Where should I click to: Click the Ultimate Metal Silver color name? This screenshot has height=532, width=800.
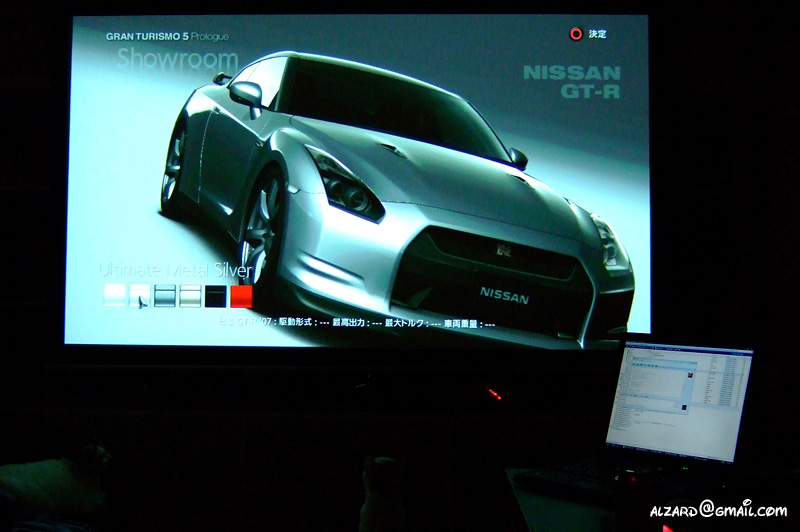coord(176,270)
